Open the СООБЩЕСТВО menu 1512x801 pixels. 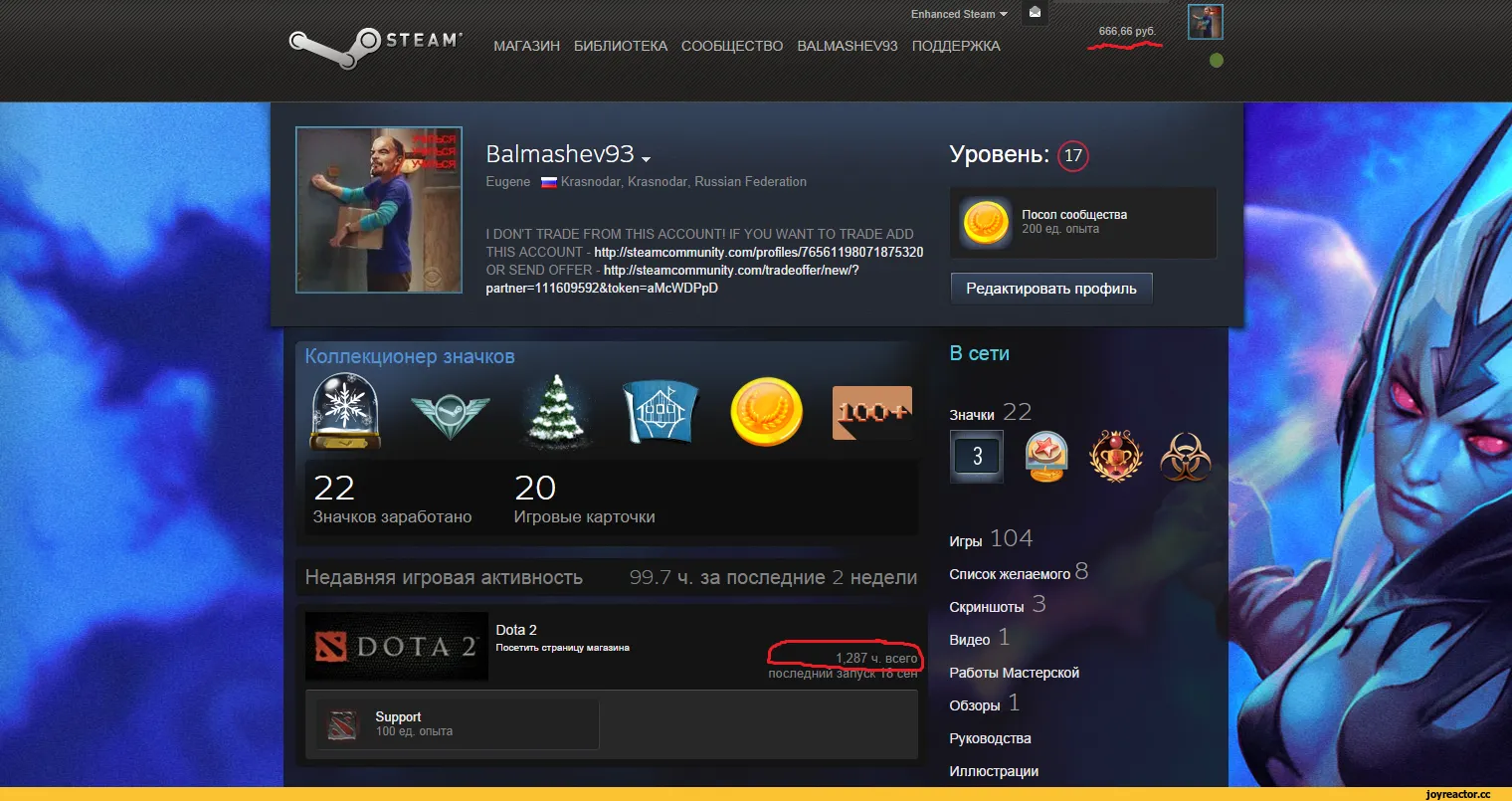(x=732, y=46)
